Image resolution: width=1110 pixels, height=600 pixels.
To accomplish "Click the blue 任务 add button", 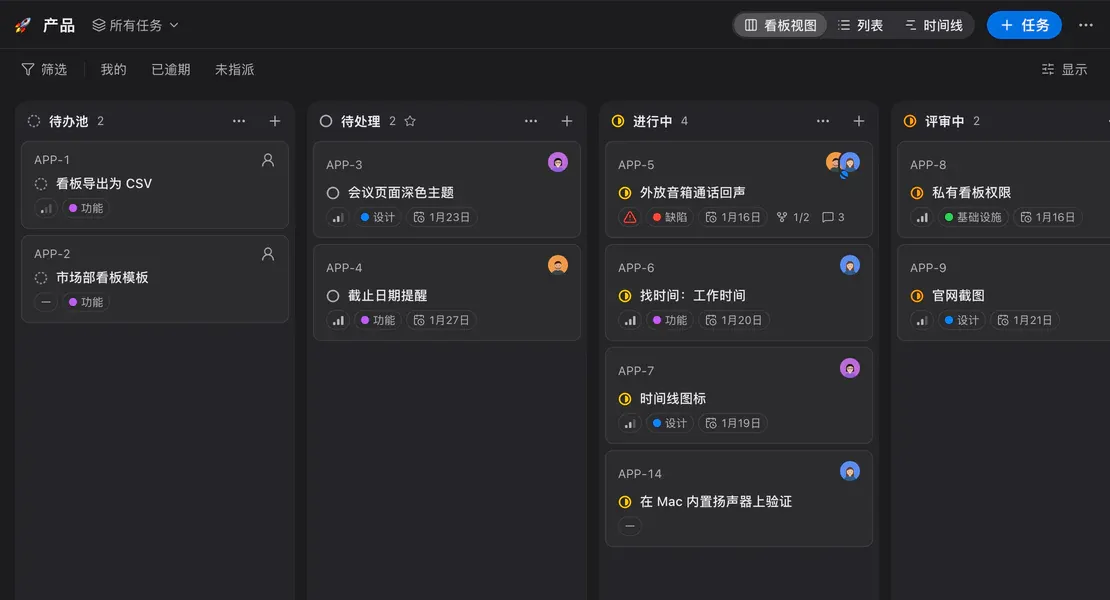I will pos(1024,25).
